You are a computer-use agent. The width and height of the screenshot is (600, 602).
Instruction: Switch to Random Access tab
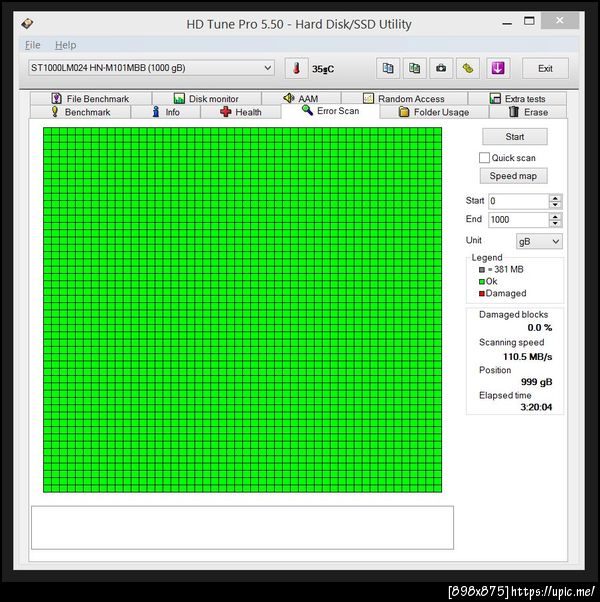[x=404, y=99]
